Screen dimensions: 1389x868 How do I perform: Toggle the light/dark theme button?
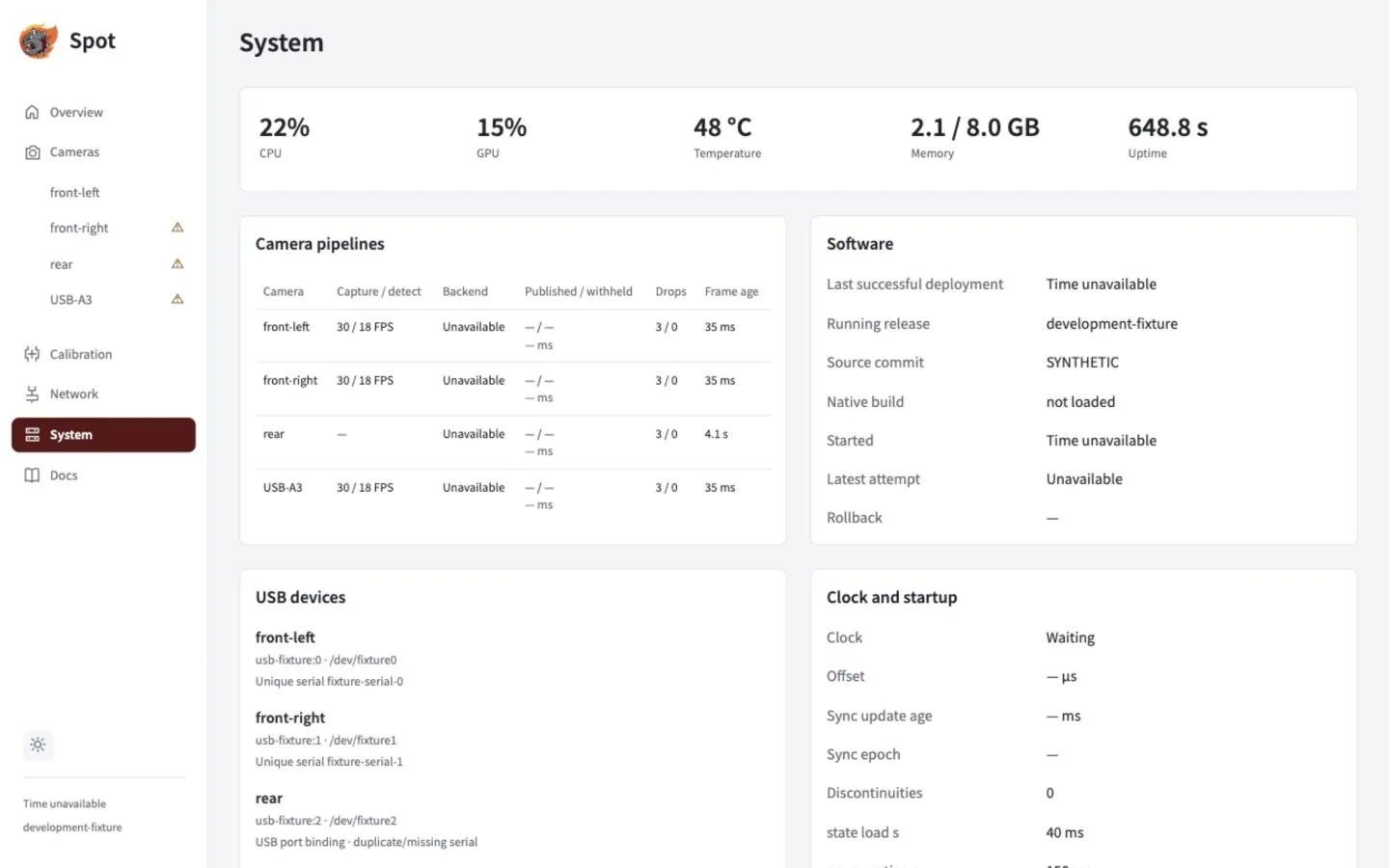(38, 745)
